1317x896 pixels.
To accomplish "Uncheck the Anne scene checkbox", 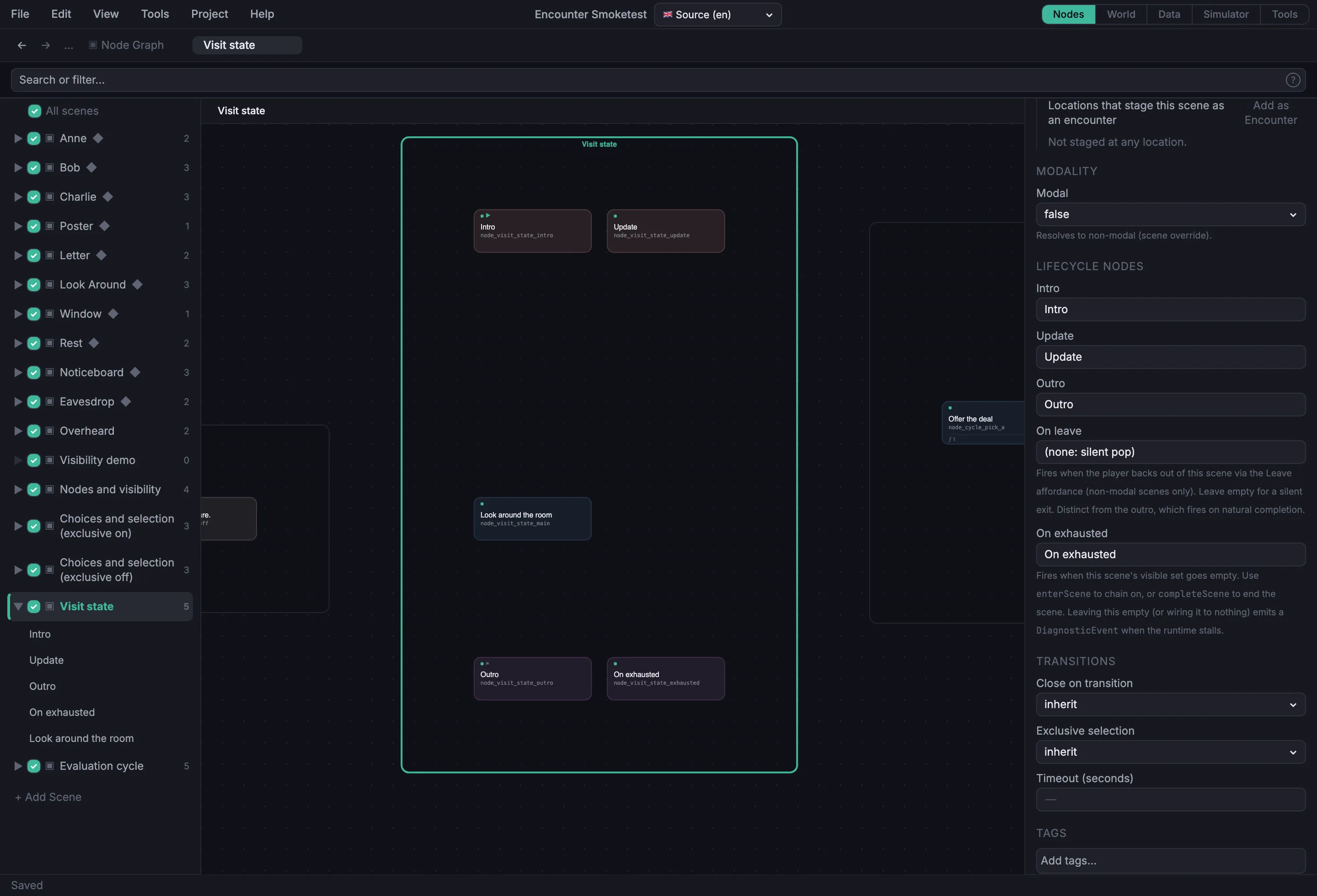I will coord(34,138).
